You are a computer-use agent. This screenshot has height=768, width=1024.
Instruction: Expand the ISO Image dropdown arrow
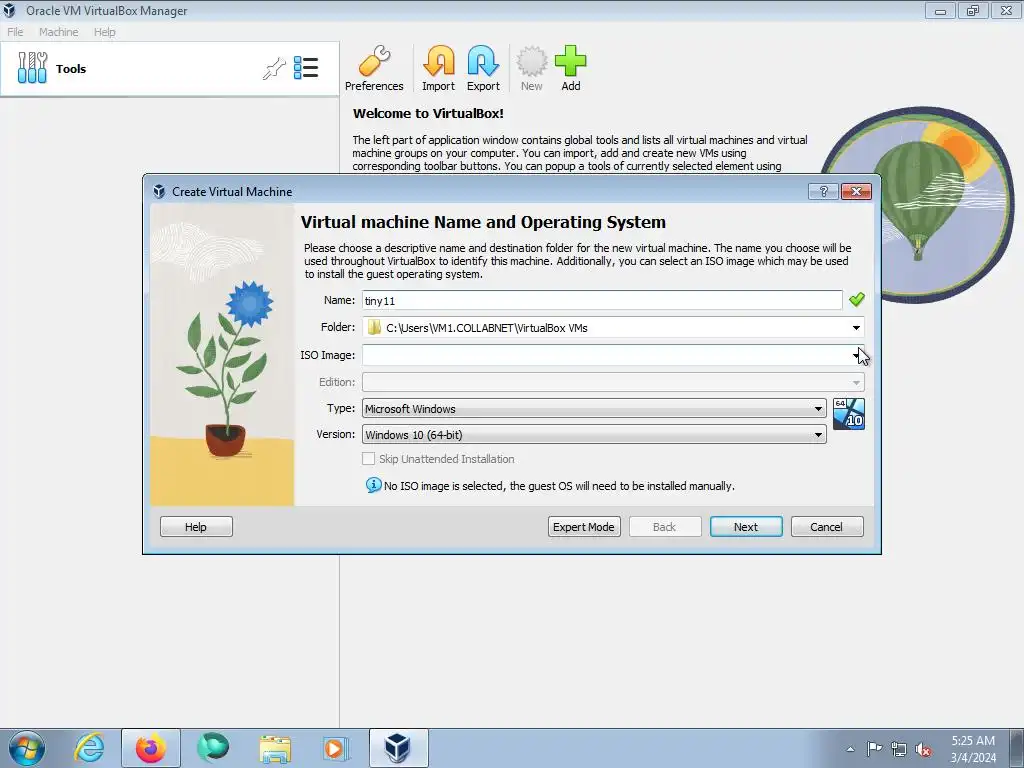856,355
